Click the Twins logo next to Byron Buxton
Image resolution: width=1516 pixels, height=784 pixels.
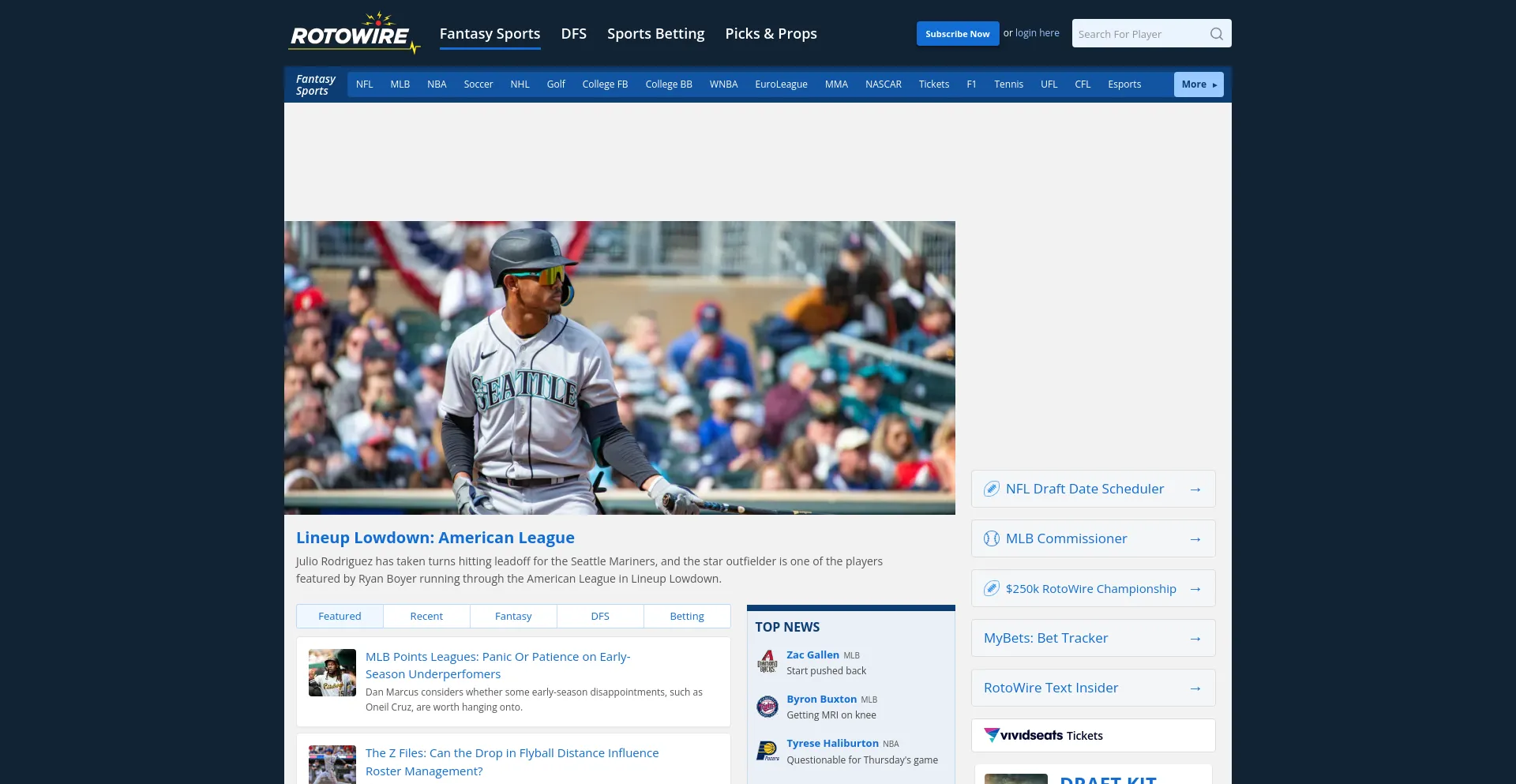(767, 706)
